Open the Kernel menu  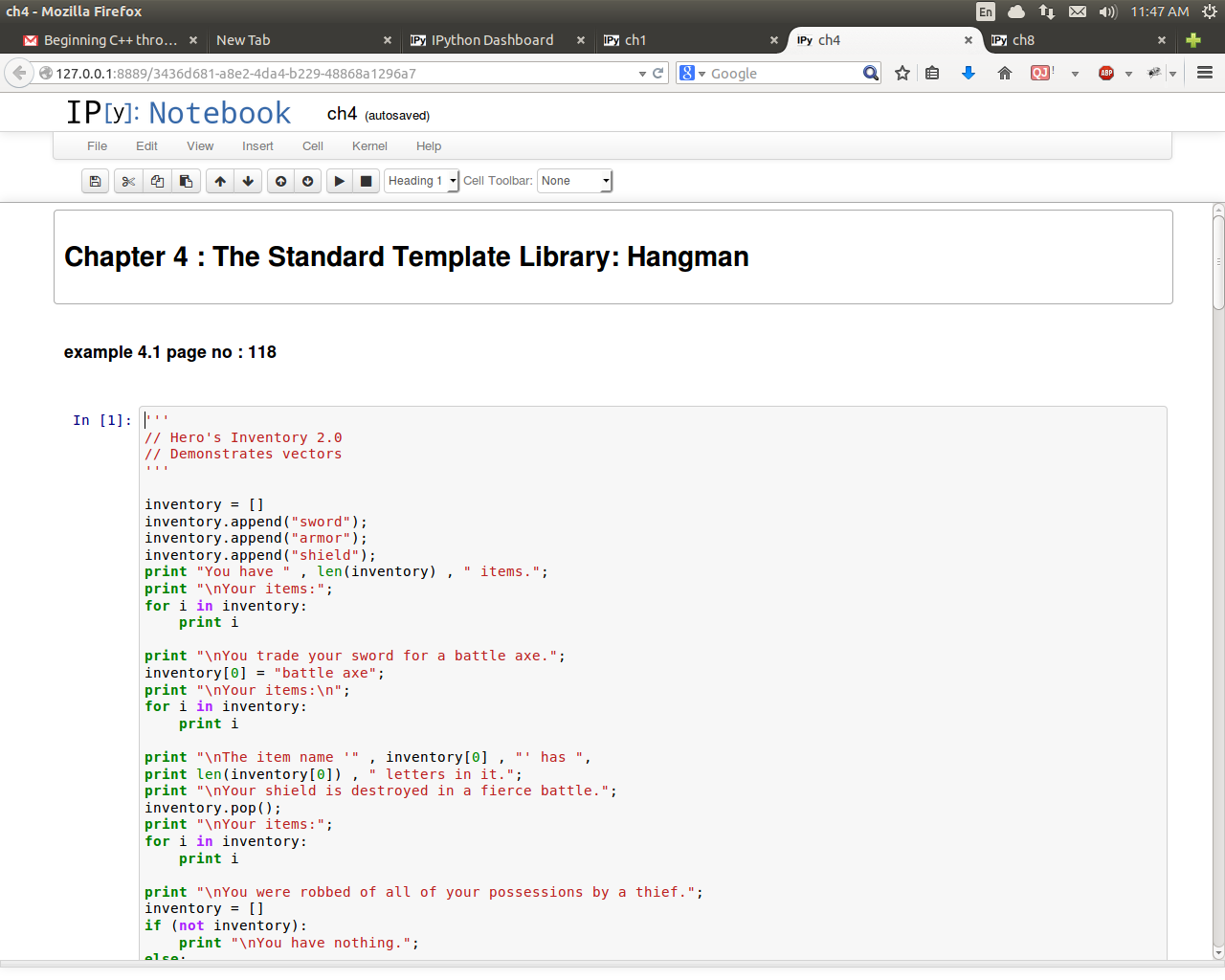click(x=369, y=146)
